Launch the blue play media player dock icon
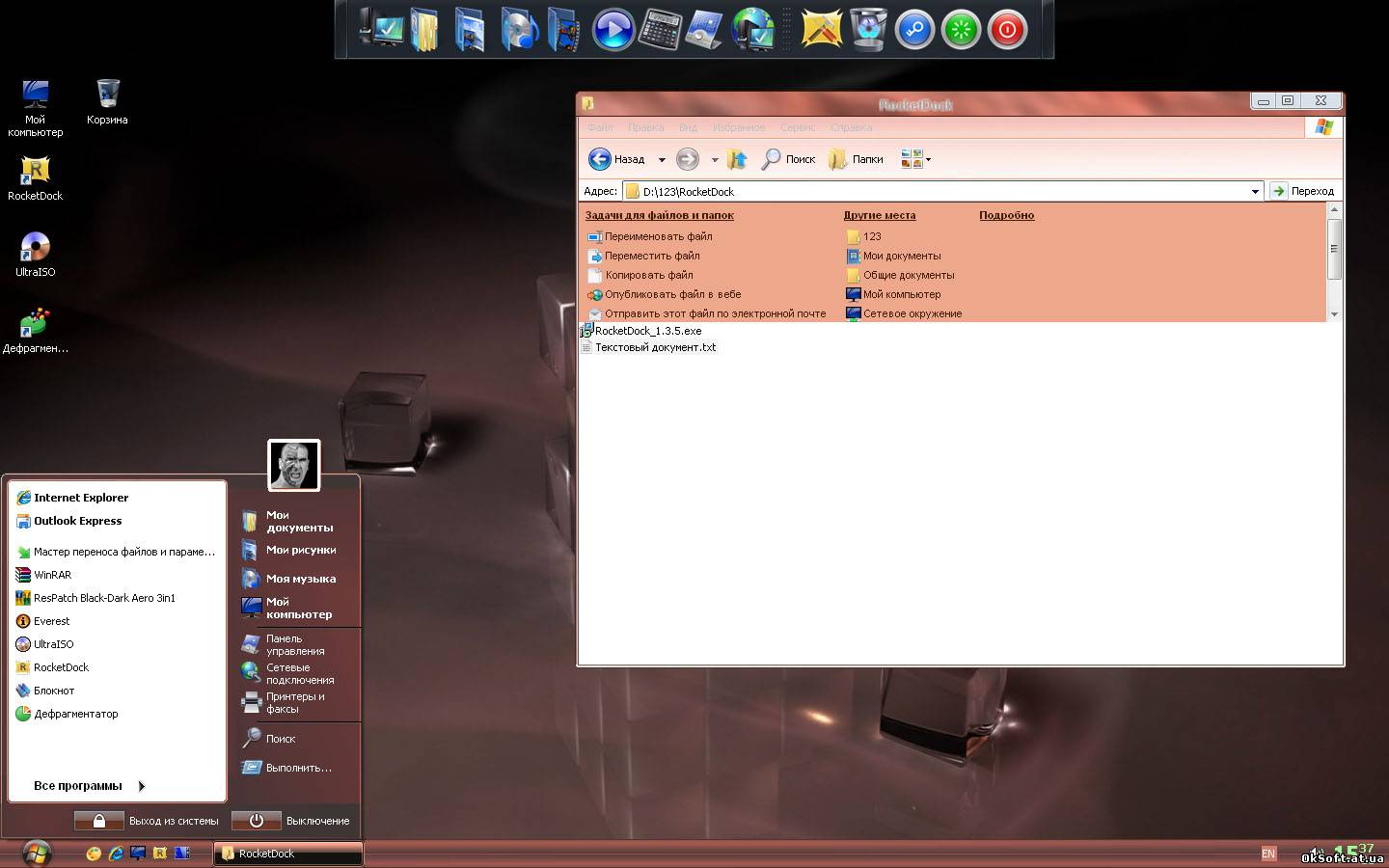 (x=613, y=30)
